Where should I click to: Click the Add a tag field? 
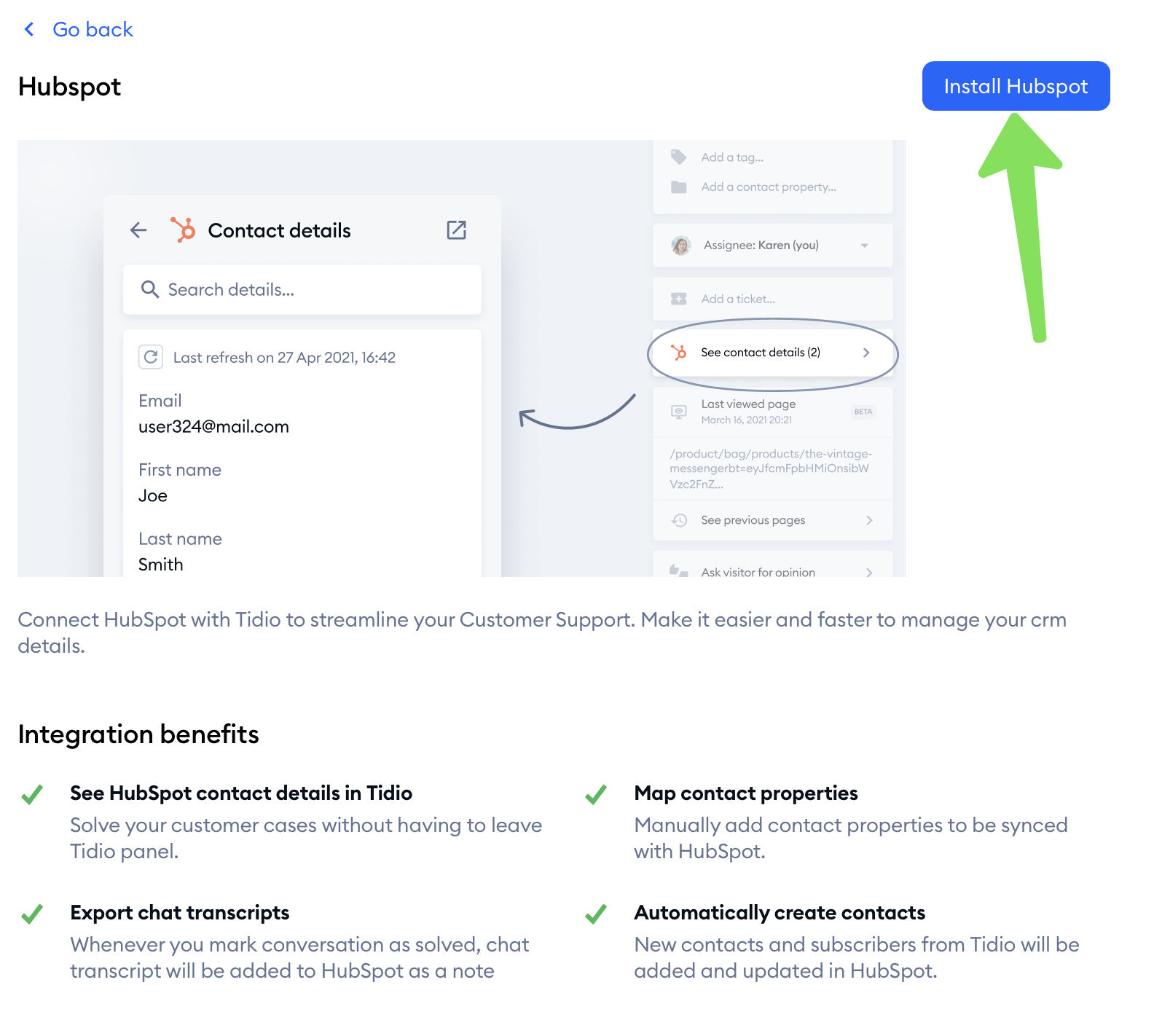click(x=732, y=157)
